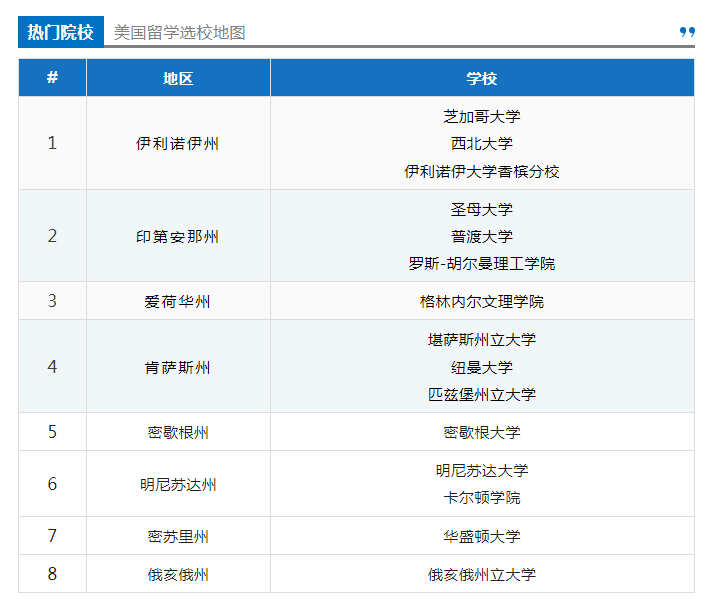Select the 热门院校 tab
The width and height of the screenshot is (721, 599).
point(61,32)
